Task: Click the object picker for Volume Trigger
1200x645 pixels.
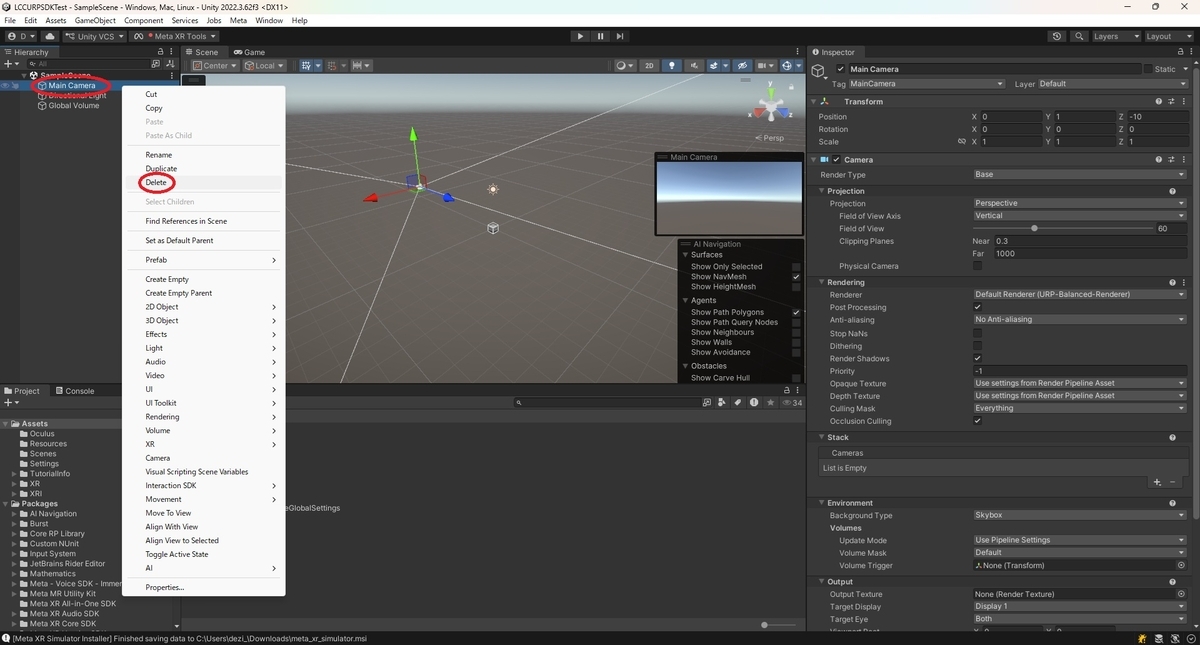Action: point(1181,565)
